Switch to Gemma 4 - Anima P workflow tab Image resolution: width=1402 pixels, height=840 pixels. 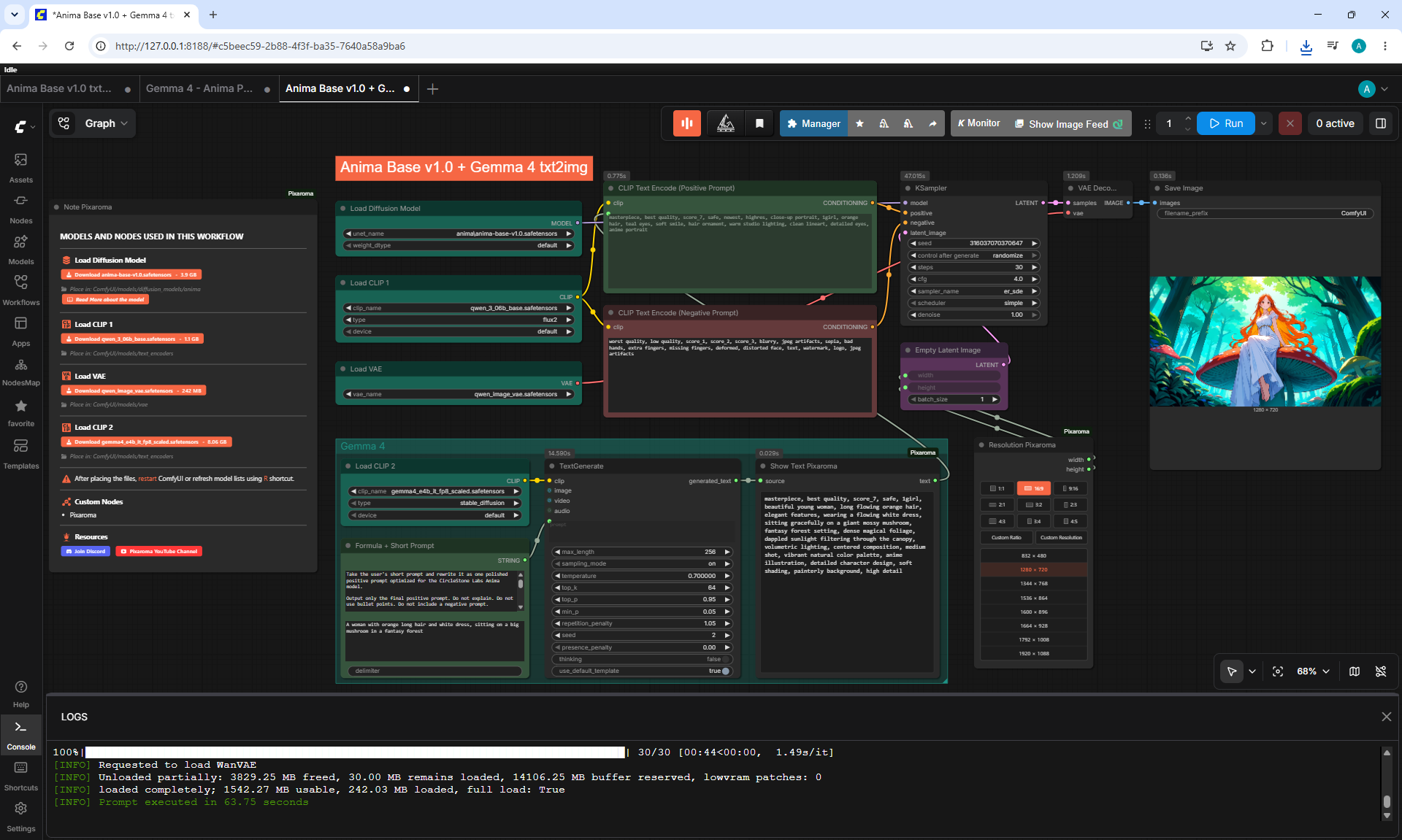click(x=208, y=88)
